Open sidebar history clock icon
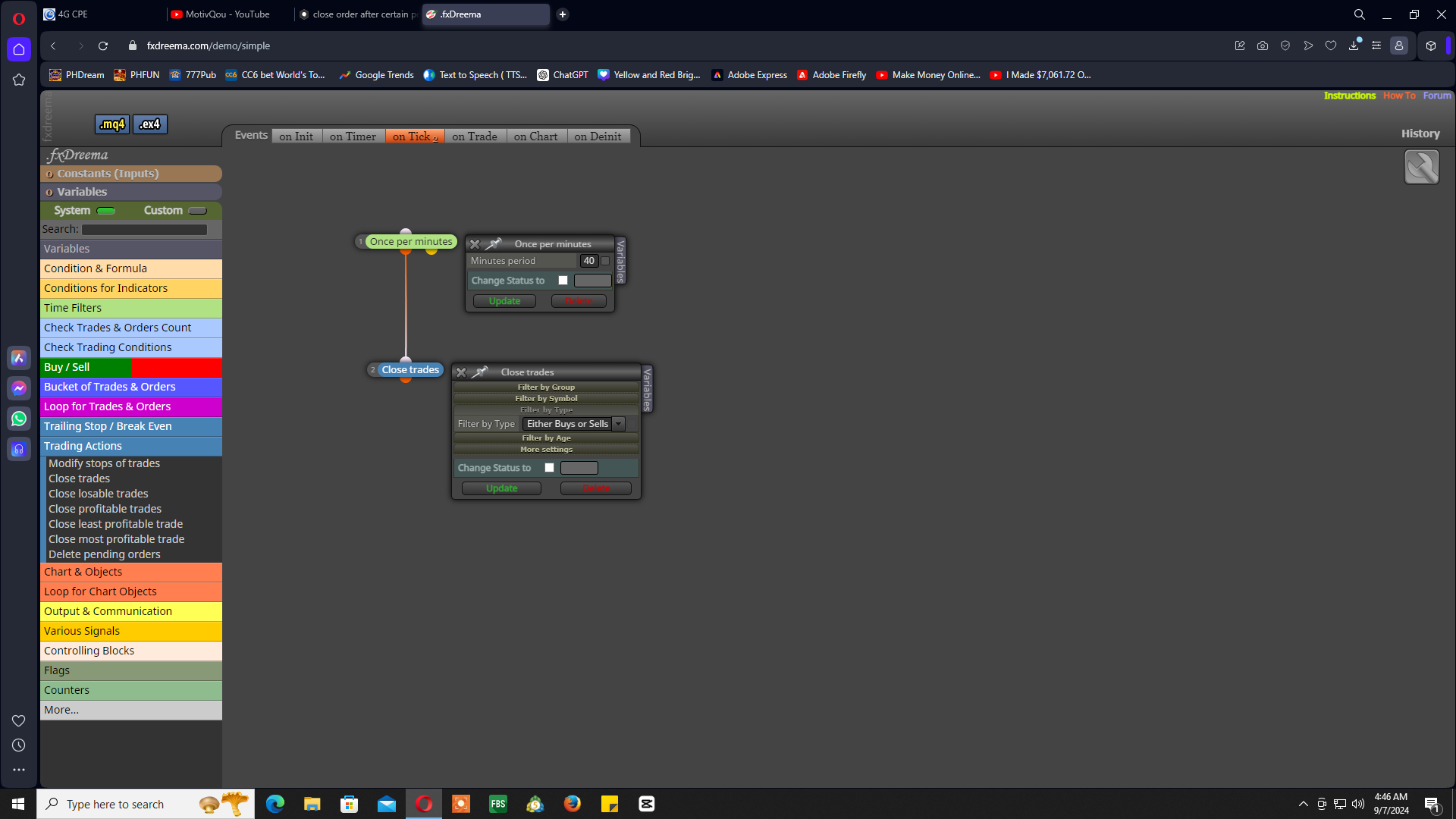The height and width of the screenshot is (819, 1456). click(19, 745)
